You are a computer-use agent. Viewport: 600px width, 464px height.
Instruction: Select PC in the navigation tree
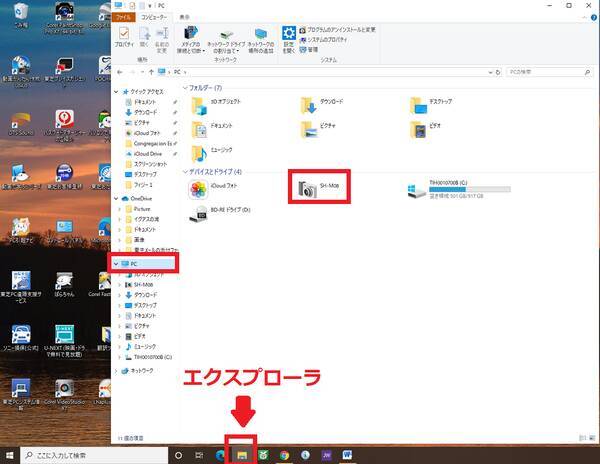click(x=133, y=263)
